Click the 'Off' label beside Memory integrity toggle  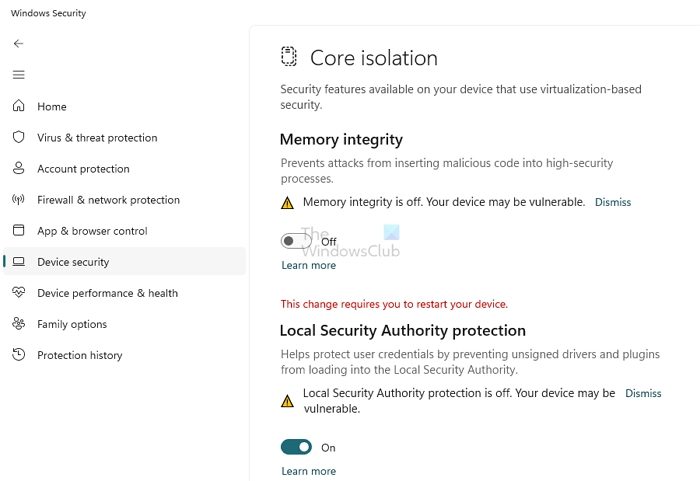329,242
